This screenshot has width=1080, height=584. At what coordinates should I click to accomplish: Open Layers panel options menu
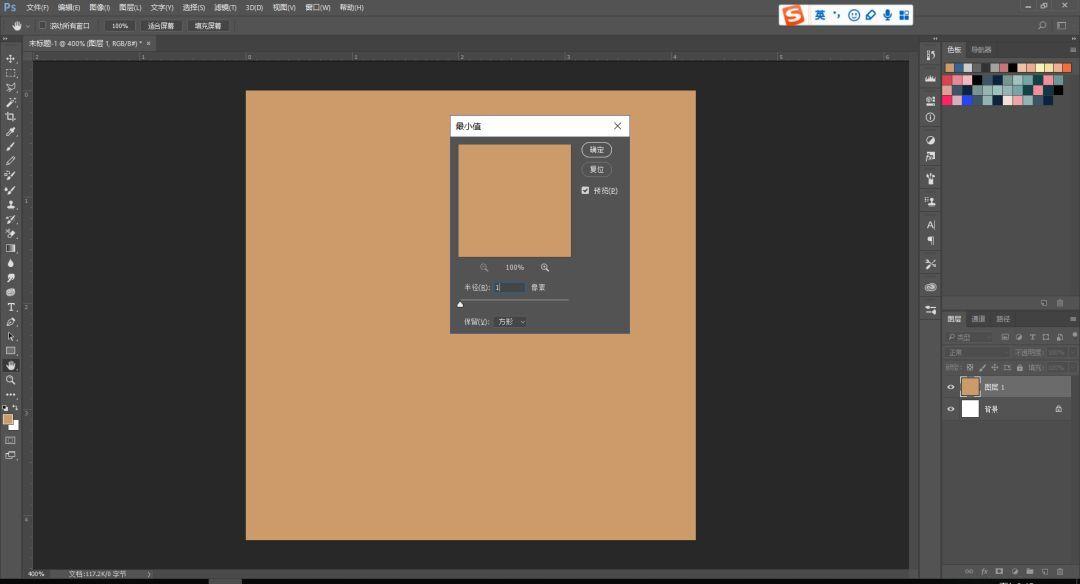(x=1072, y=319)
